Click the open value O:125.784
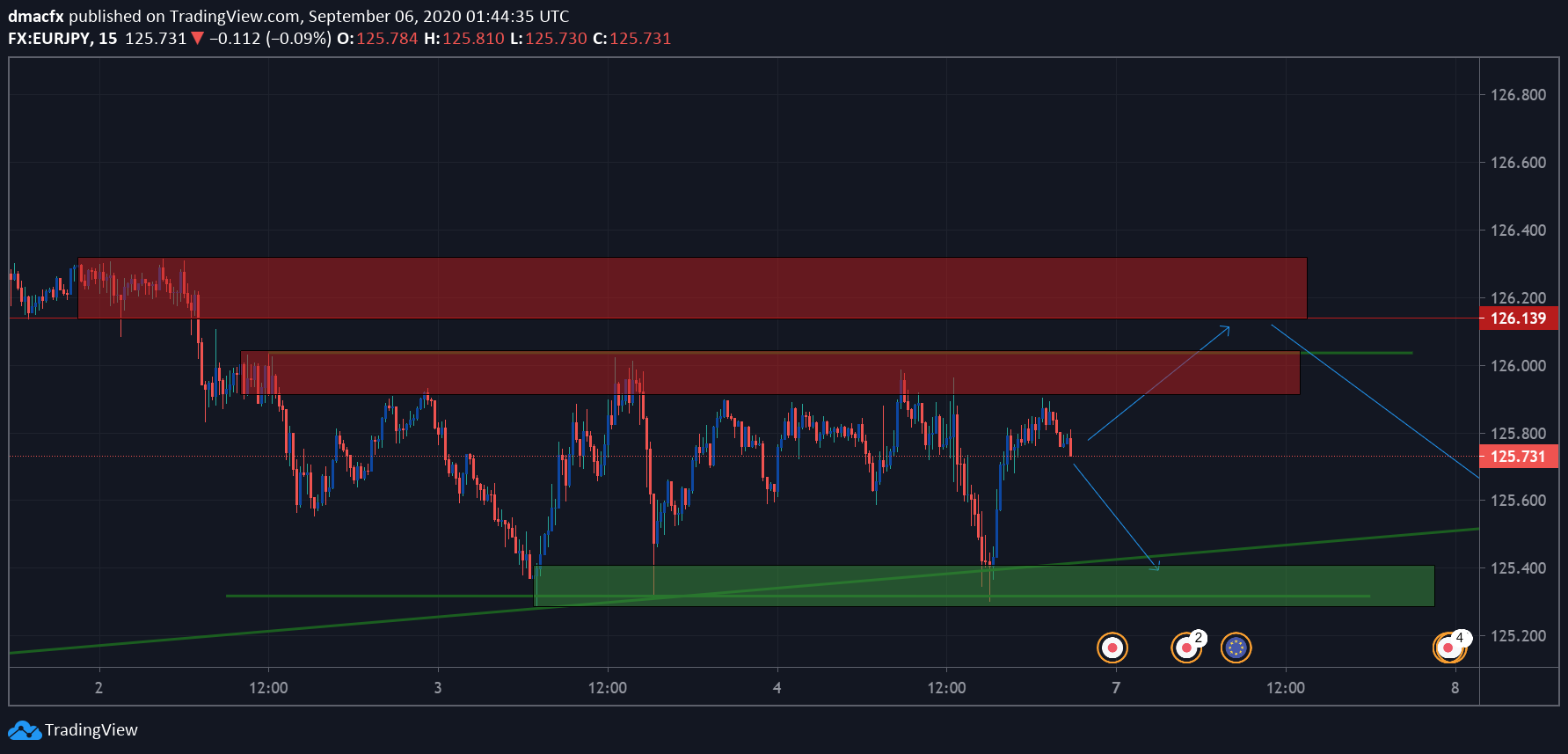The width and height of the screenshot is (1568, 754). (377, 39)
